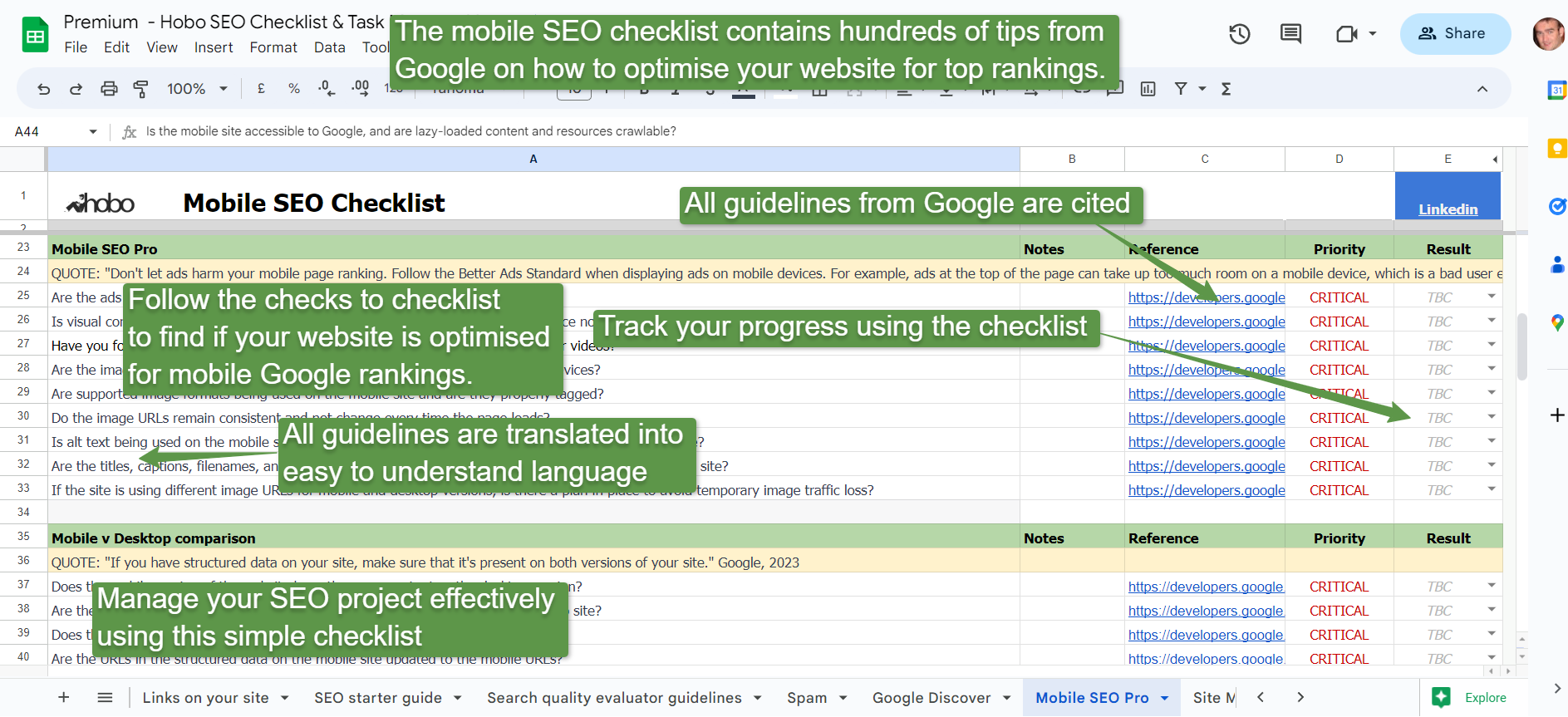Open the All sheets list icon

coord(105,697)
